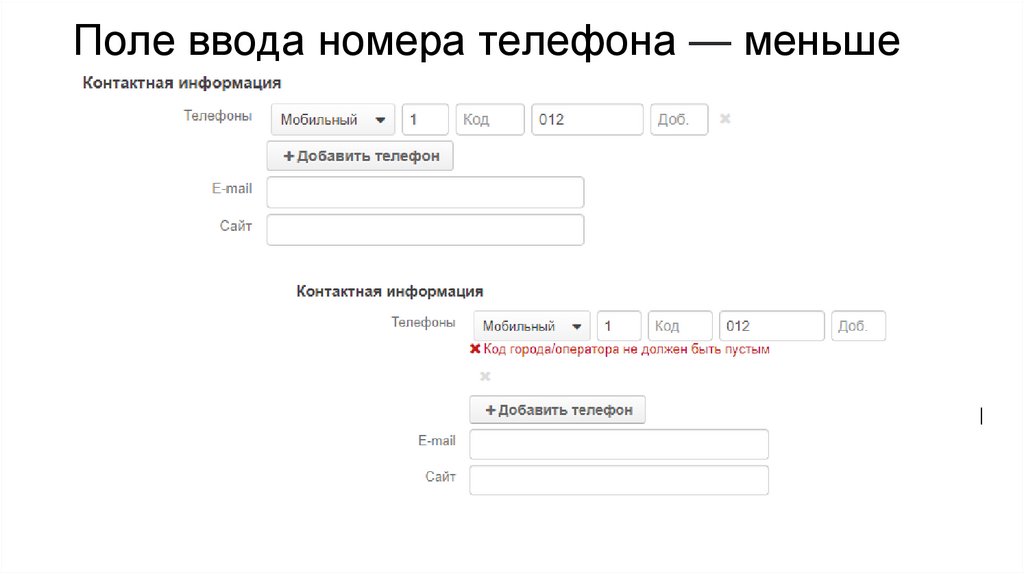This screenshot has height=574, width=1024.
Task: Click the lower phone number field with 012
Action: [x=771, y=327]
